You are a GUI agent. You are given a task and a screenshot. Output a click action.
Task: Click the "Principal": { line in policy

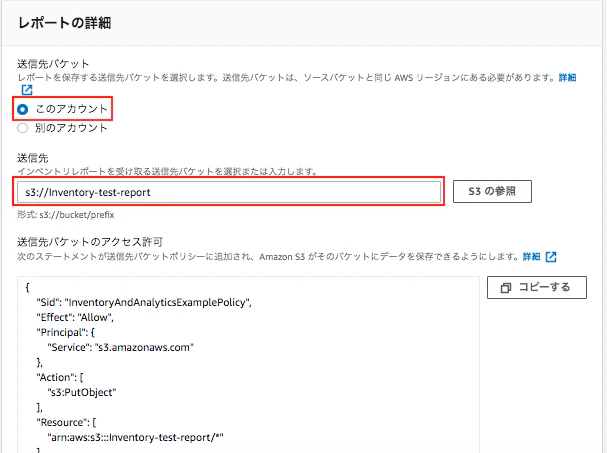click(x=65, y=333)
